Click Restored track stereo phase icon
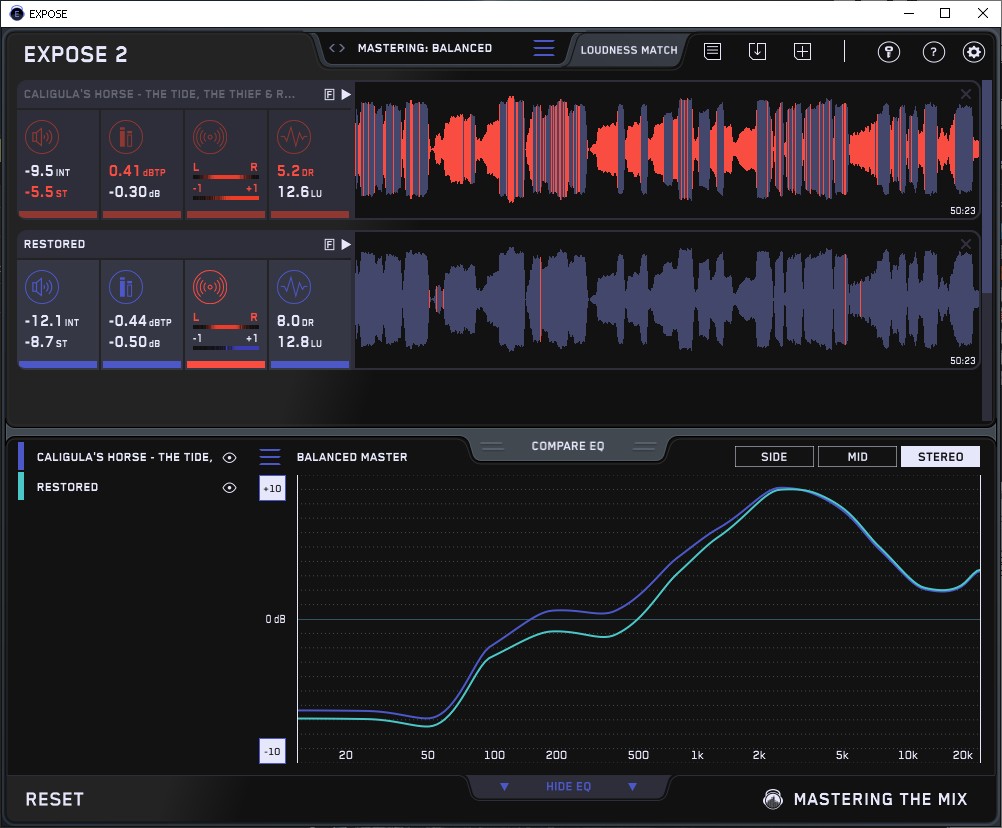 click(x=210, y=287)
